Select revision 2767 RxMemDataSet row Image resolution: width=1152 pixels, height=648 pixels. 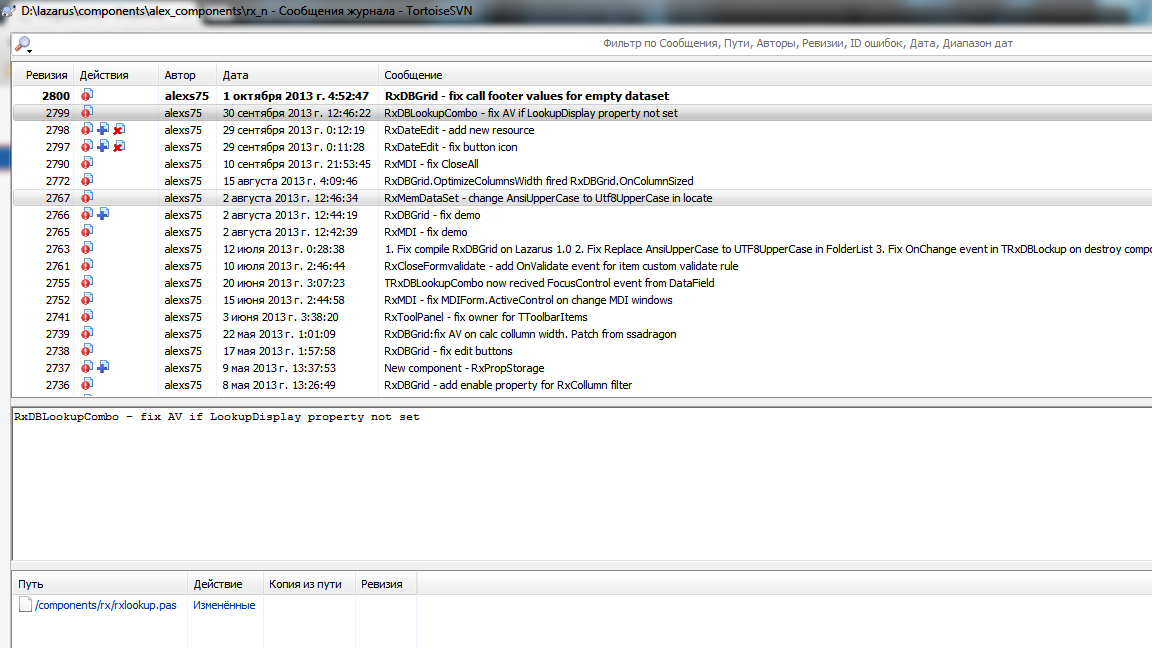548,198
